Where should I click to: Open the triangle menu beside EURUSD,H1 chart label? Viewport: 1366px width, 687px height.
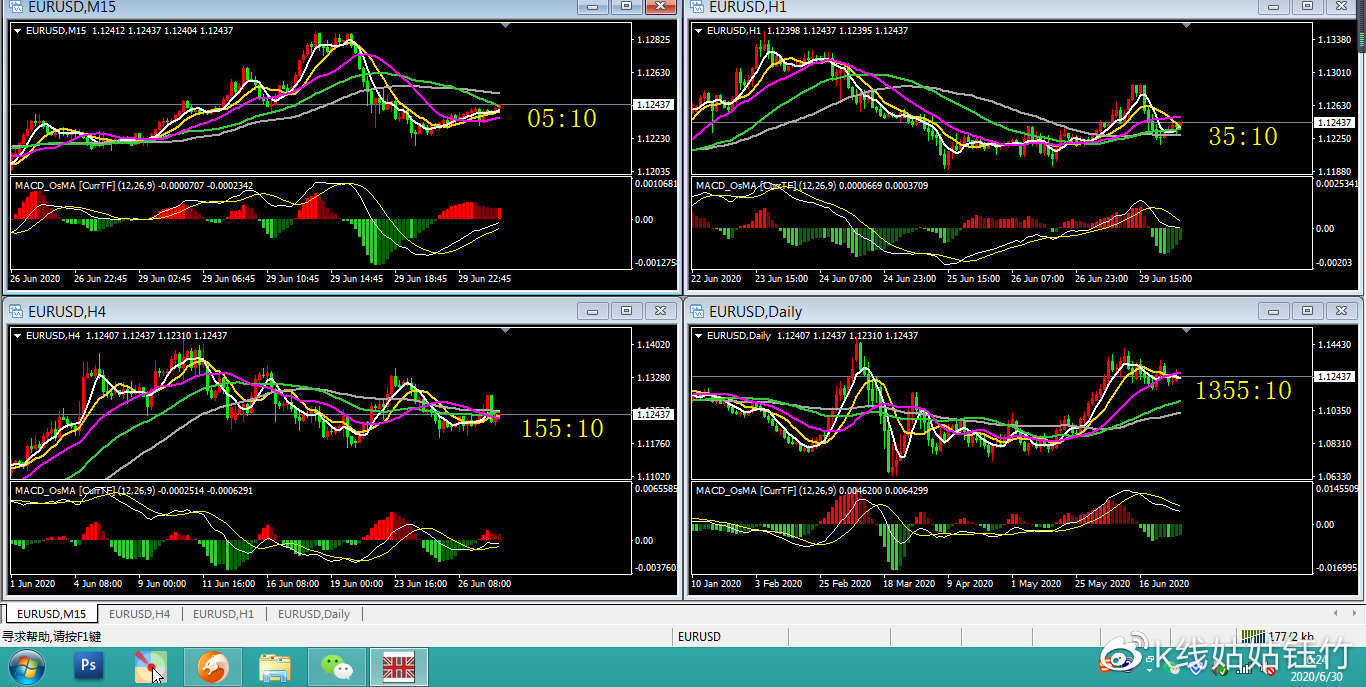click(x=699, y=31)
